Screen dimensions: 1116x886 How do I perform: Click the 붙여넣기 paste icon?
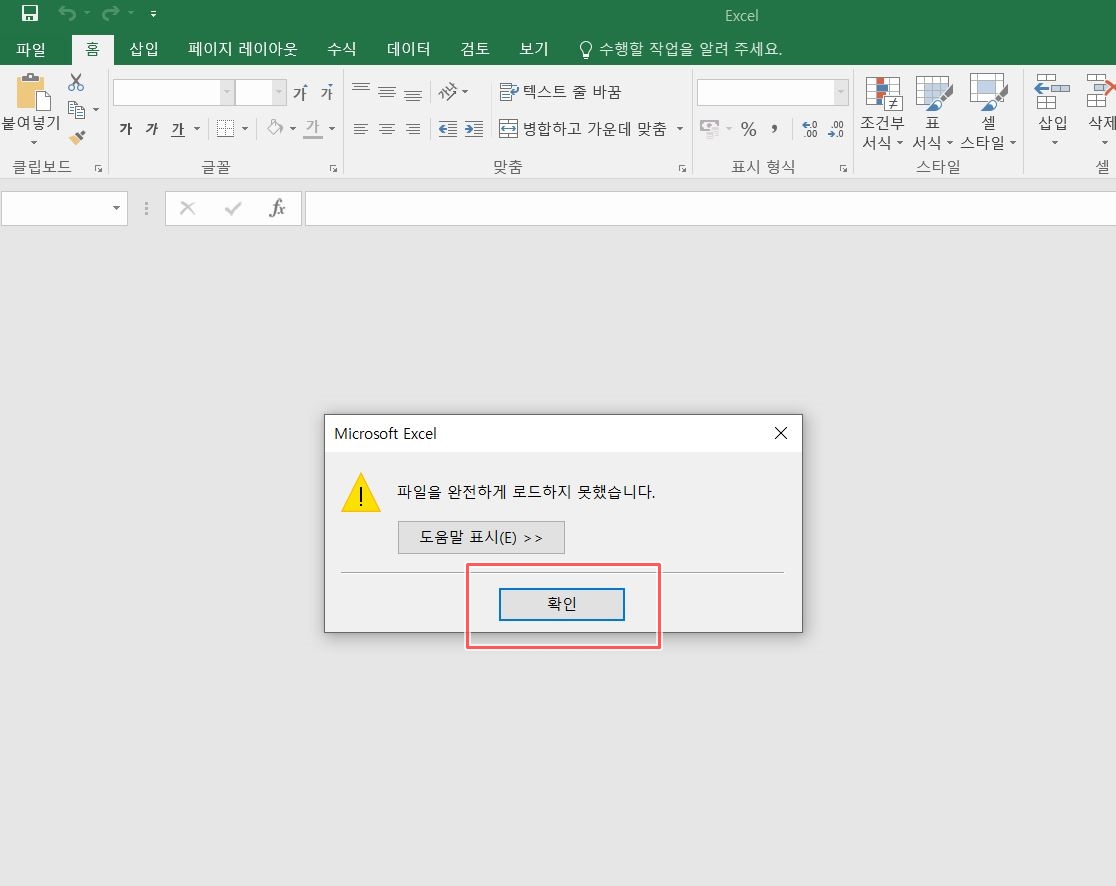tap(33, 93)
